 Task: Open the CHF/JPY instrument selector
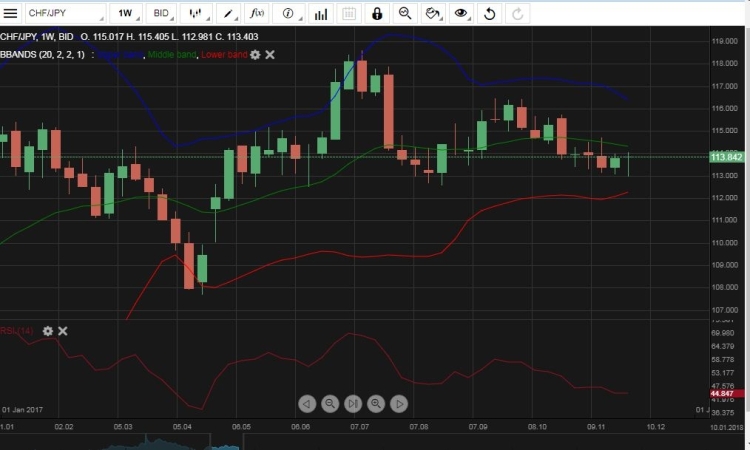coord(53,14)
